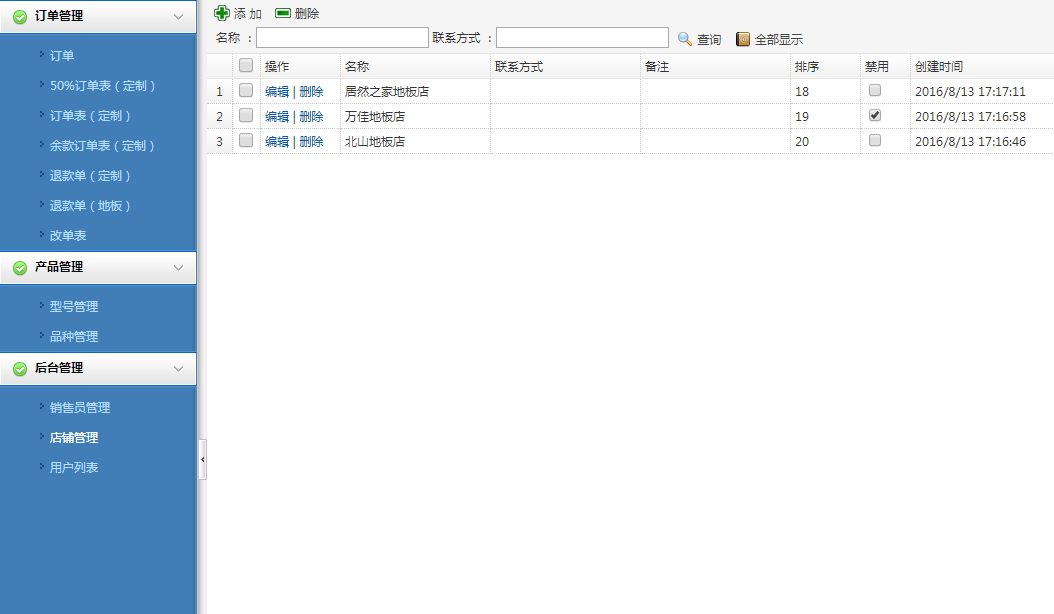Screen dimensions: 1054x614
Task: Click green check icon beside 后台管理
Action: pyautogui.click(x=20, y=369)
